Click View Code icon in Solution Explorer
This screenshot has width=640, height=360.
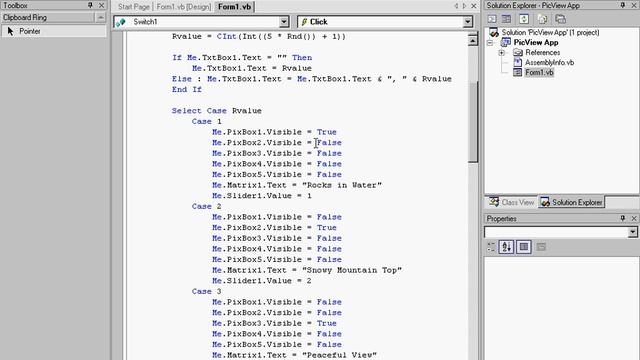(x=492, y=19)
